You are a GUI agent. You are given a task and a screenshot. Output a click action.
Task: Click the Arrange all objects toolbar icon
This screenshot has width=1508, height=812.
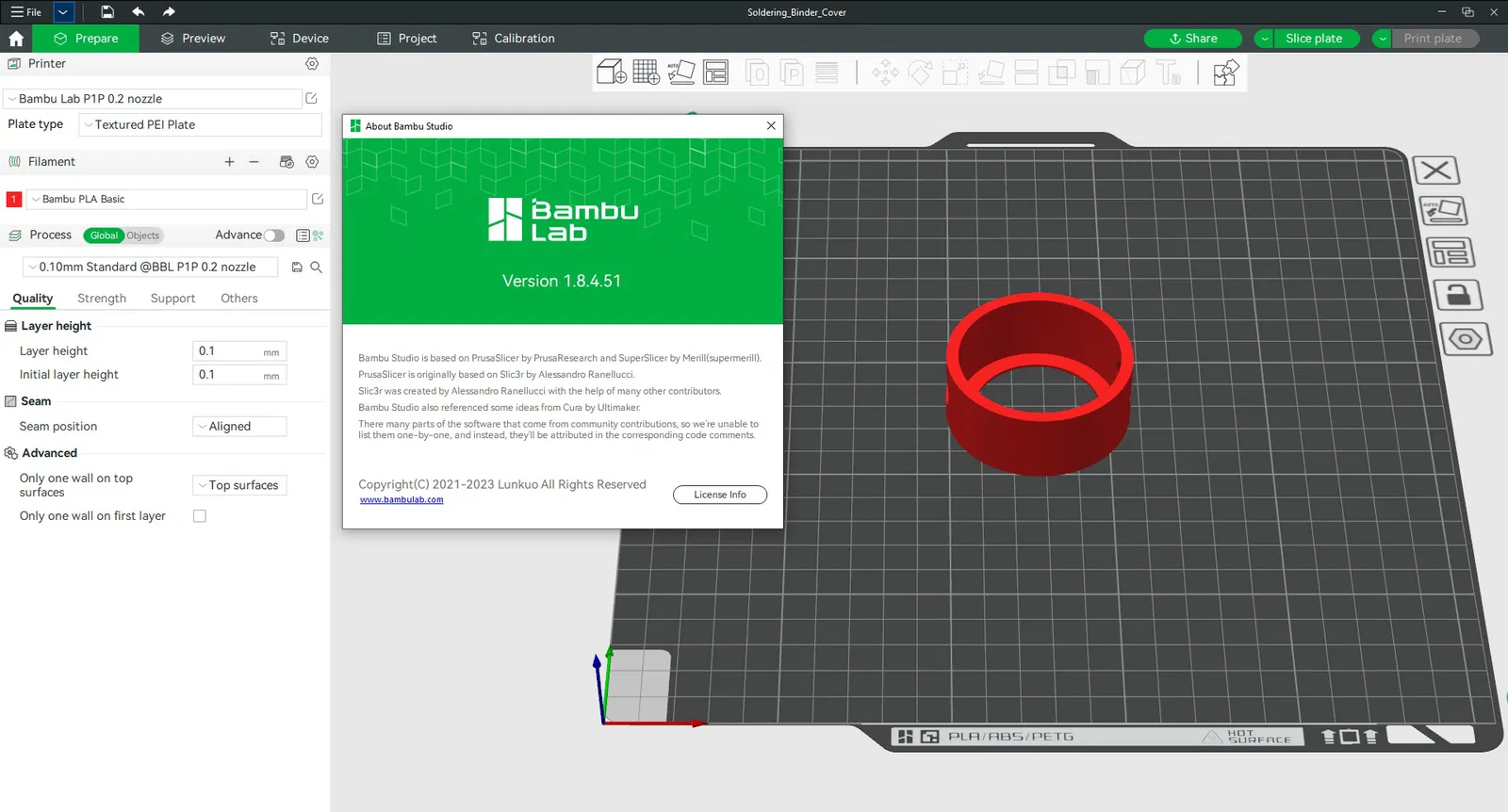point(715,73)
